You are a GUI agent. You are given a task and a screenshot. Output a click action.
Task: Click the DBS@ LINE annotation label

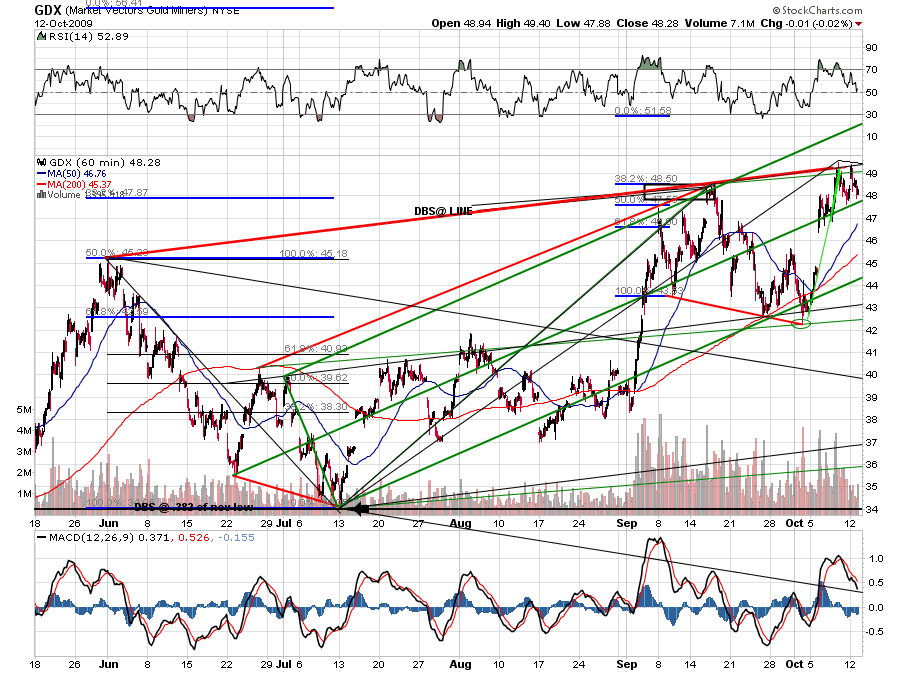(x=443, y=211)
